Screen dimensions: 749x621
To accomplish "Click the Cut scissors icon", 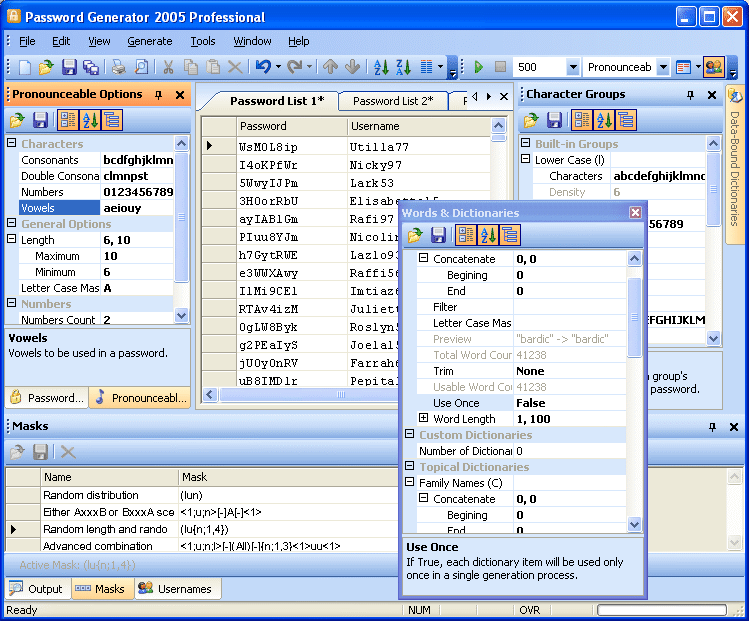I will pos(168,67).
